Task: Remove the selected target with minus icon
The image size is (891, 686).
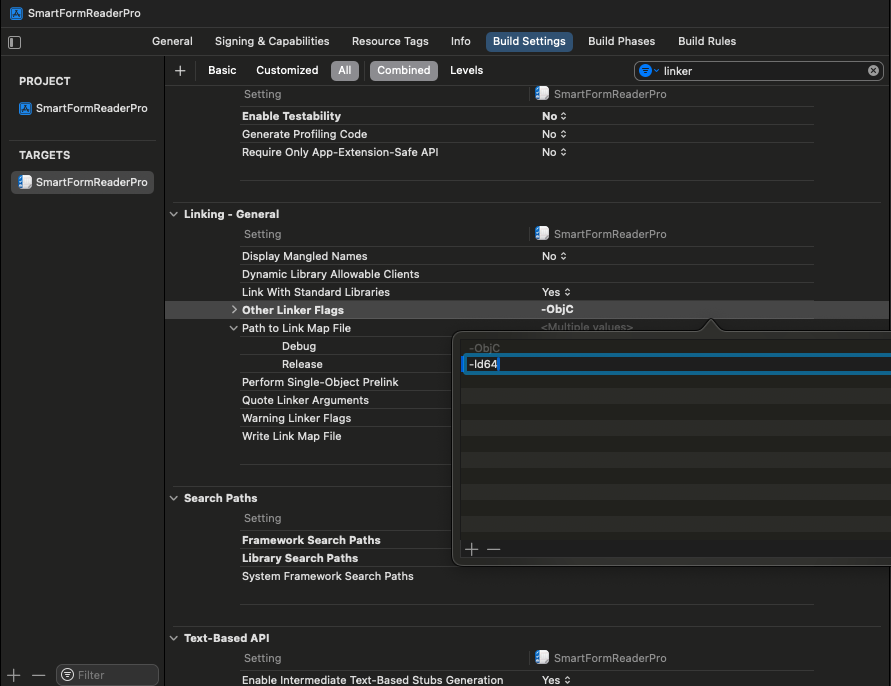Action: click(39, 675)
